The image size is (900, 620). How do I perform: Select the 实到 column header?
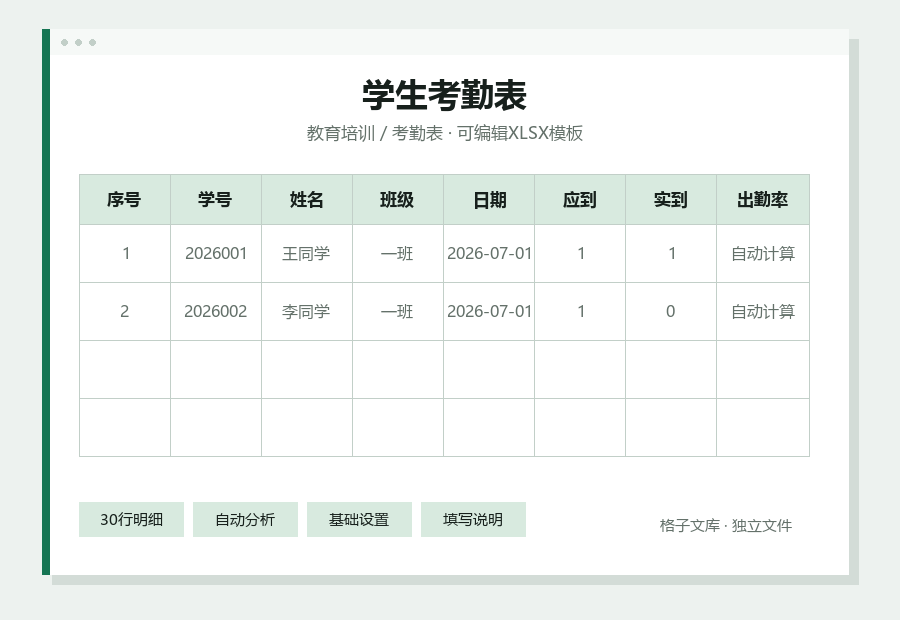pyautogui.click(x=671, y=200)
